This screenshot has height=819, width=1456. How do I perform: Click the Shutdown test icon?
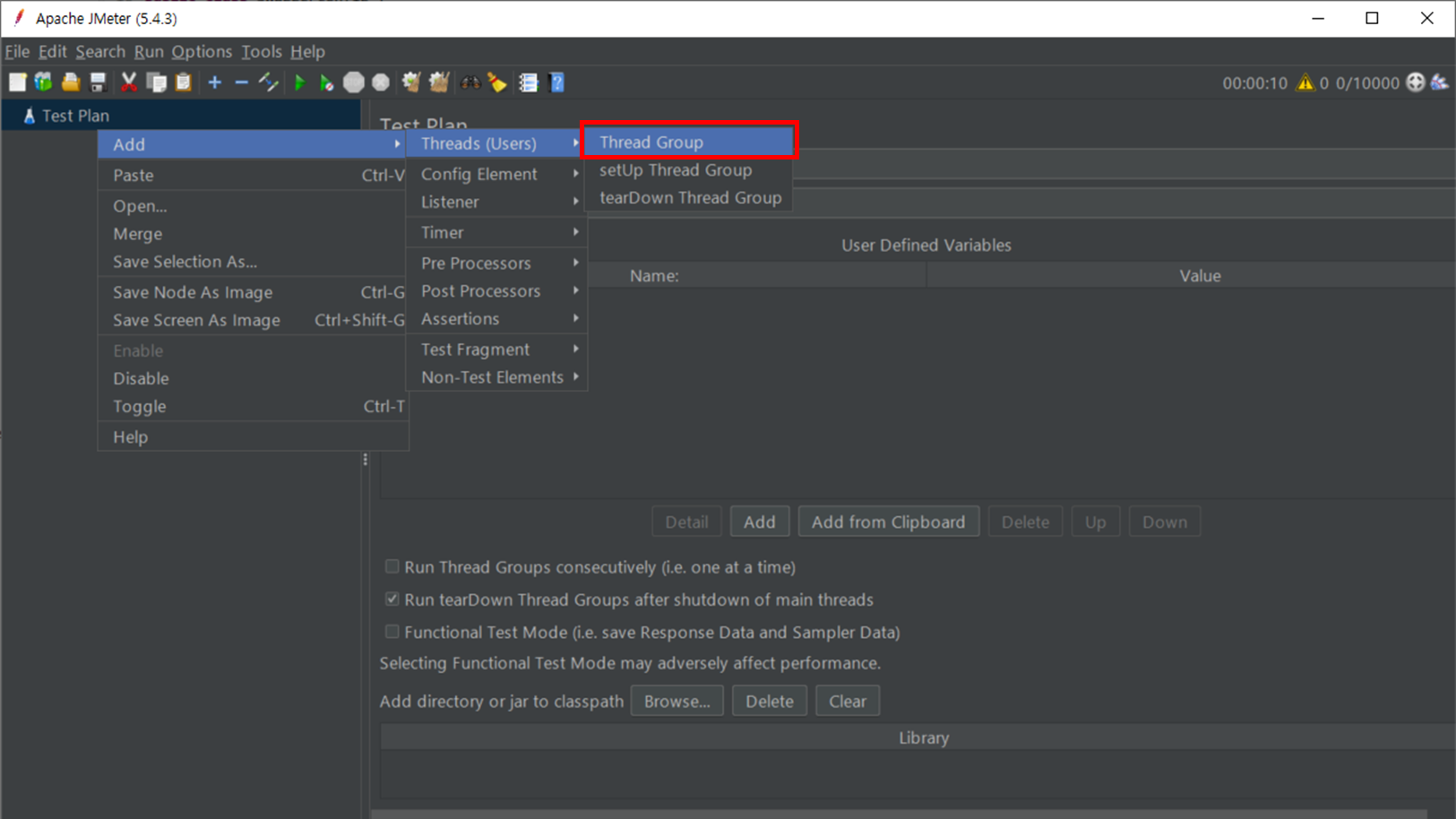tap(381, 82)
